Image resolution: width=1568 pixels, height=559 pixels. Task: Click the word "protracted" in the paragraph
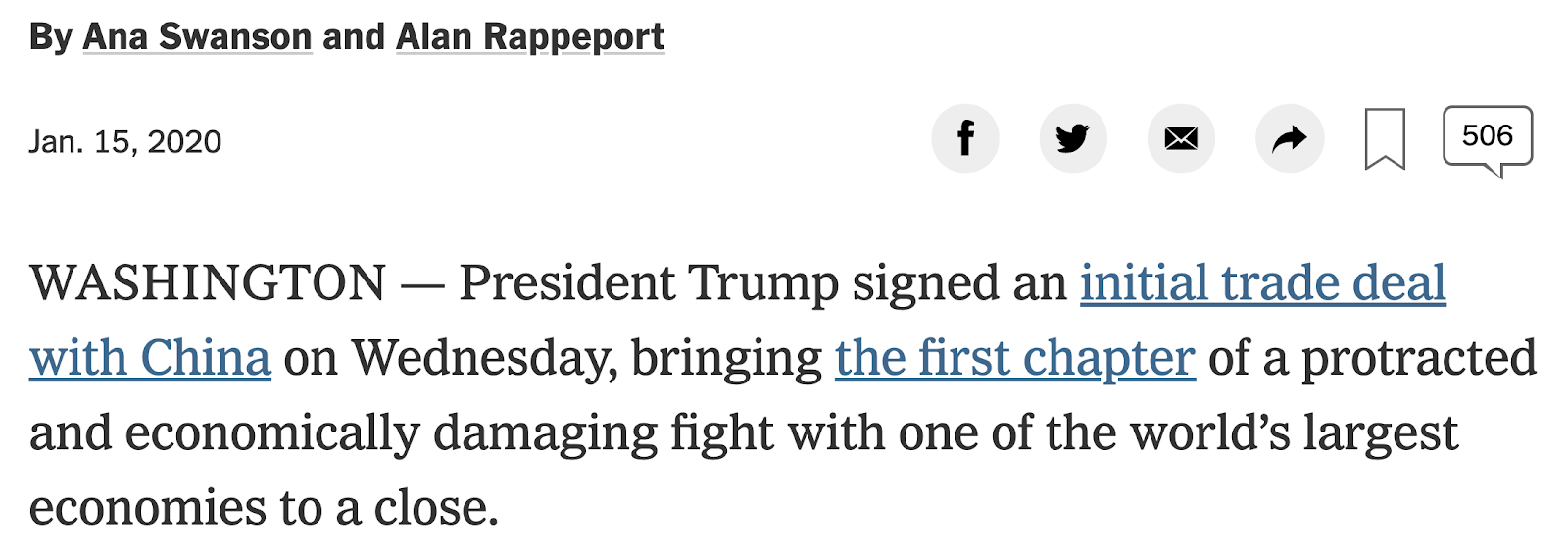click(x=1419, y=358)
